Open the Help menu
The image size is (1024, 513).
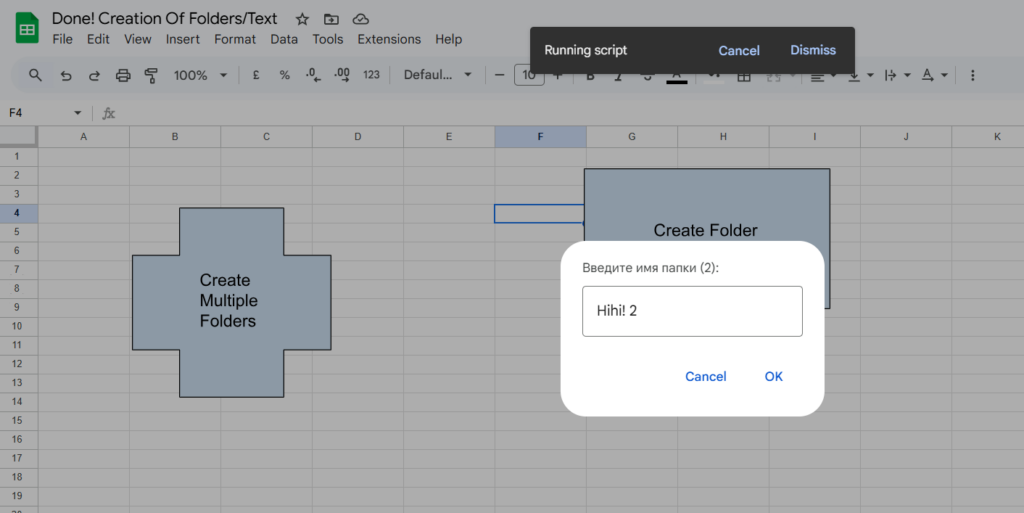(449, 39)
